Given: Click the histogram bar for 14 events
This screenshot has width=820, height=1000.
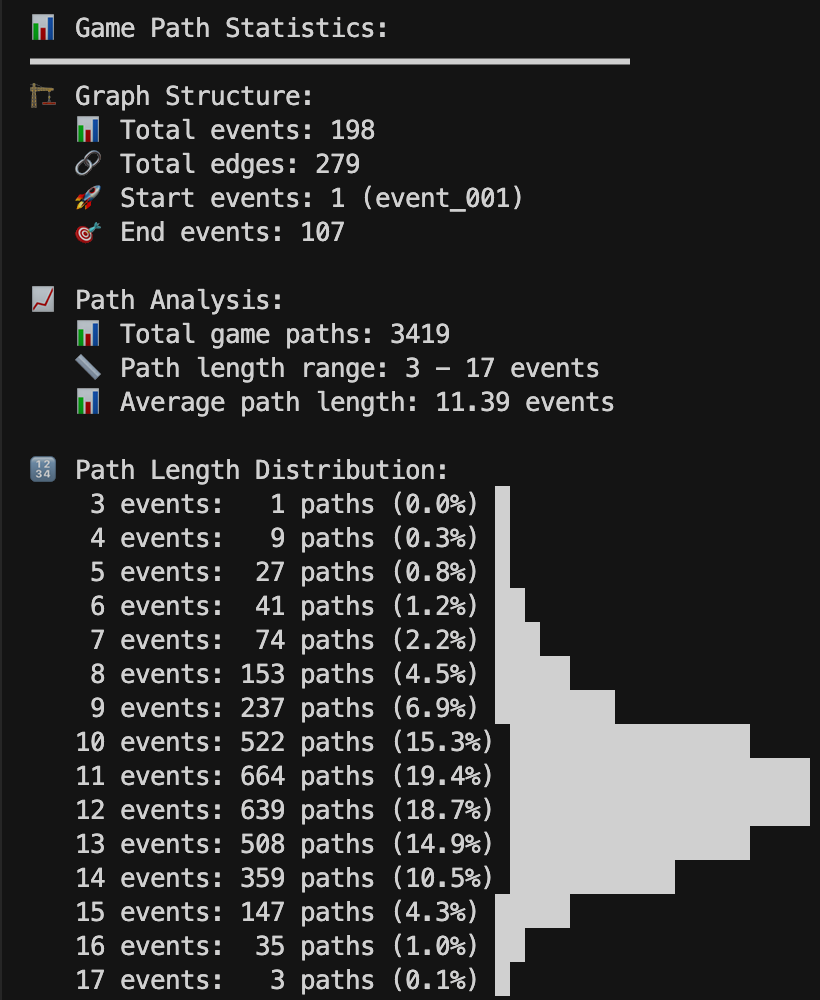Looking at the screenshot, I should point(585,877).
